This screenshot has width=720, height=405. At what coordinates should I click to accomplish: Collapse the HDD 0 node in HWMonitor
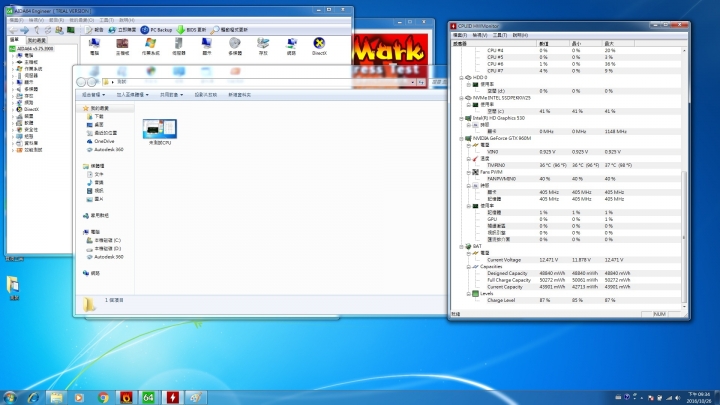(461, 78)
